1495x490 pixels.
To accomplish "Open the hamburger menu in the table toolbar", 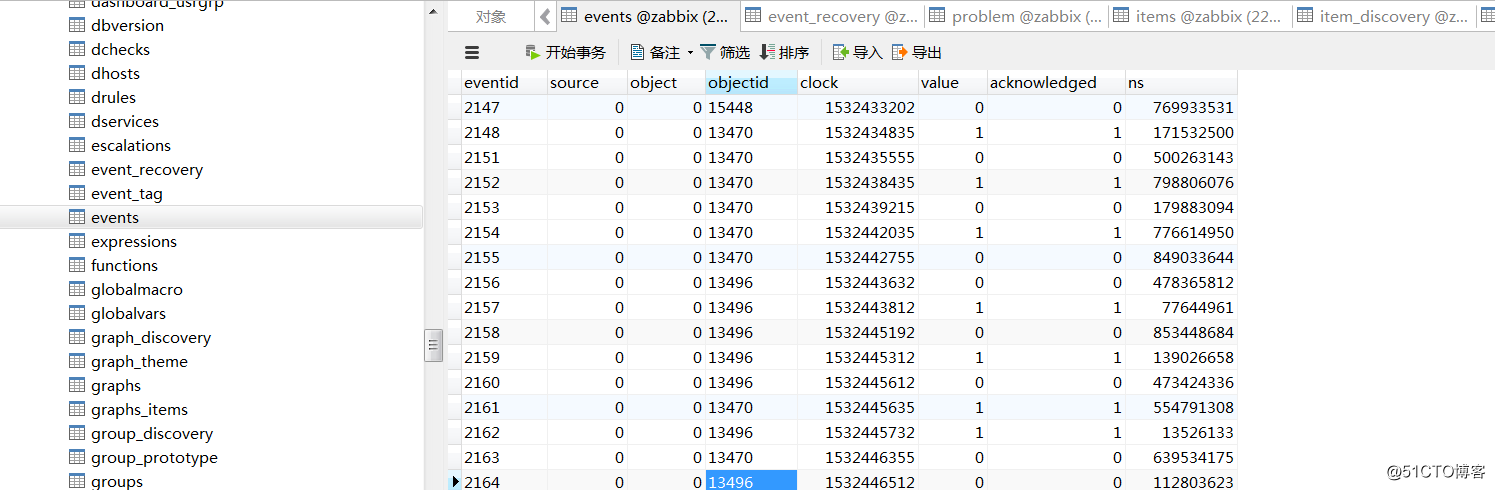I will pyautogui.click(x=472, y=53).
